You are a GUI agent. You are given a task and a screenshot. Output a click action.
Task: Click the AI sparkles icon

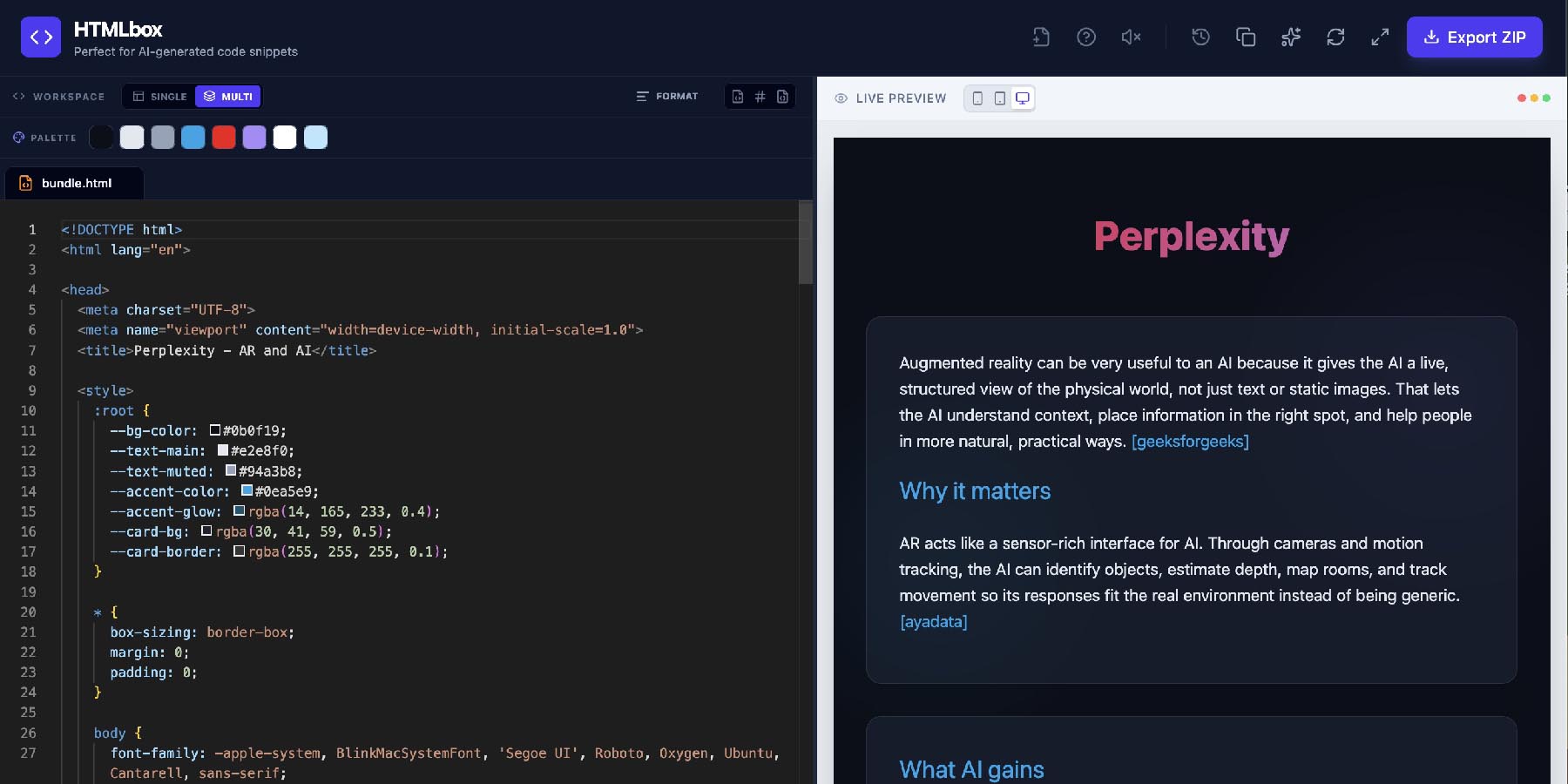click(1291, 37)
